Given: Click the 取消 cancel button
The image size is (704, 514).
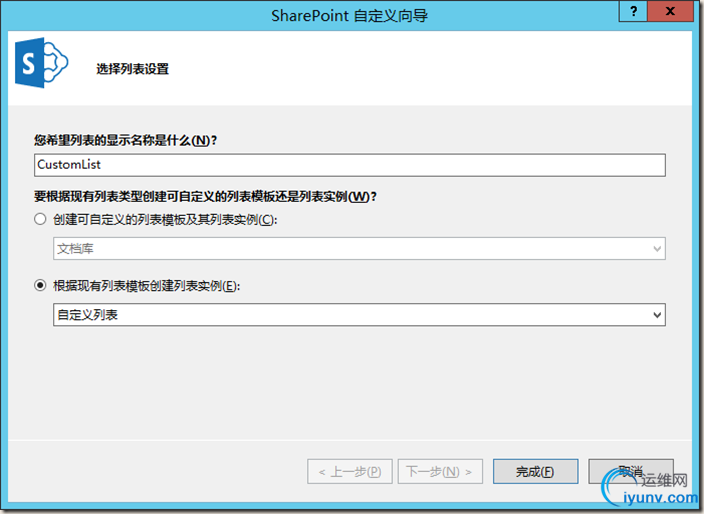Looking at the screenshot, I should pos(631,471).
